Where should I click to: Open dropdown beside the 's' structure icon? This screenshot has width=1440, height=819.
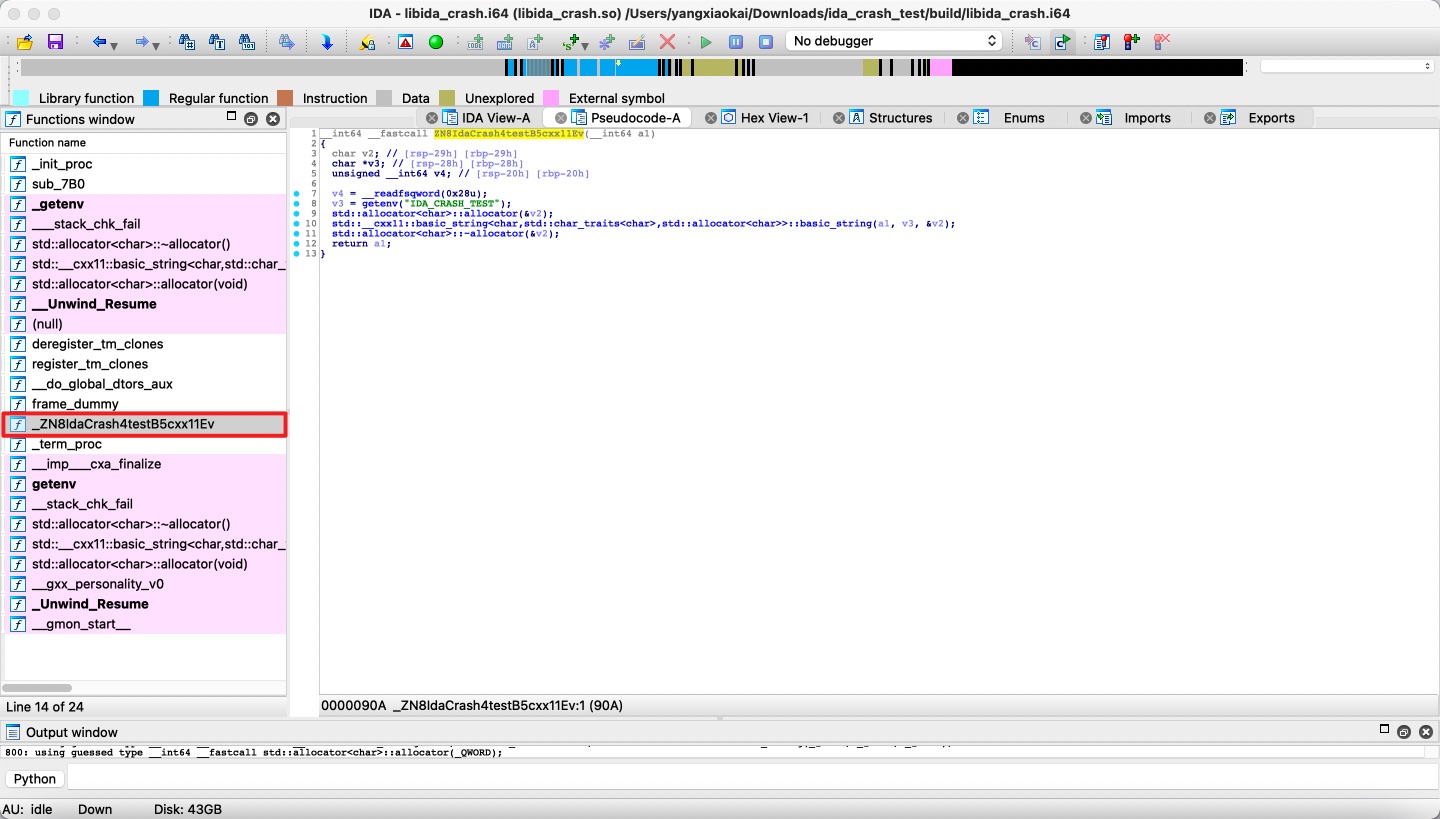pos(585,45)
